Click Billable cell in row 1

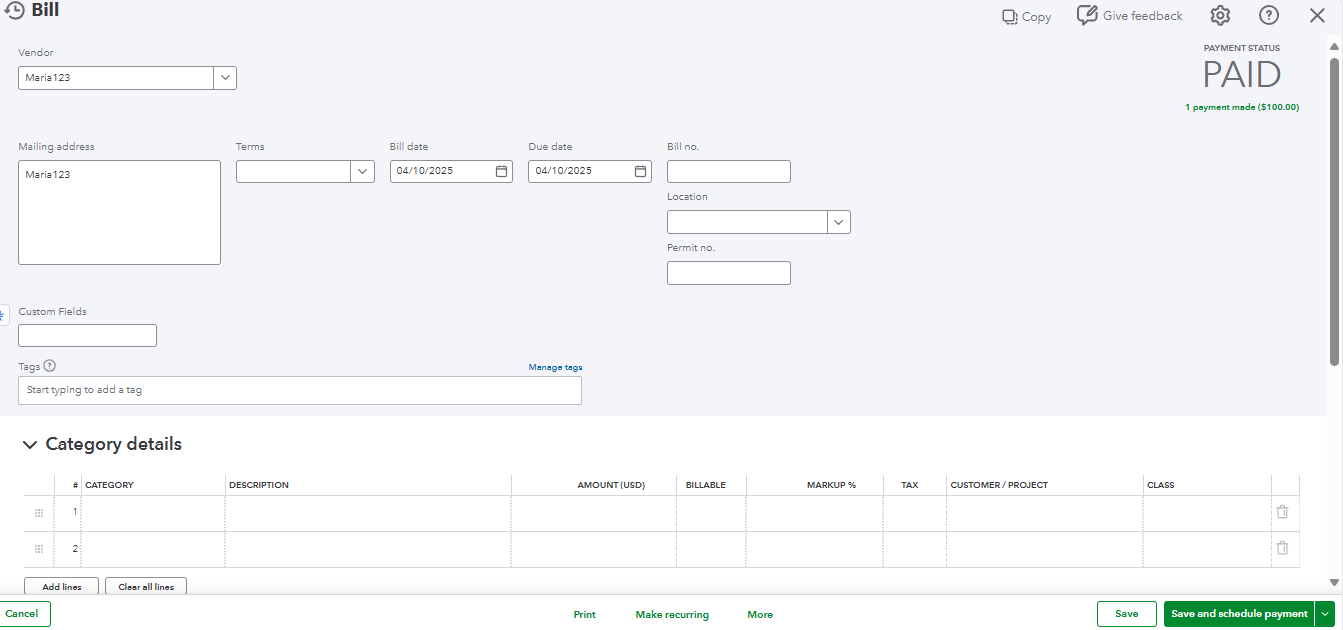[711, 513]
